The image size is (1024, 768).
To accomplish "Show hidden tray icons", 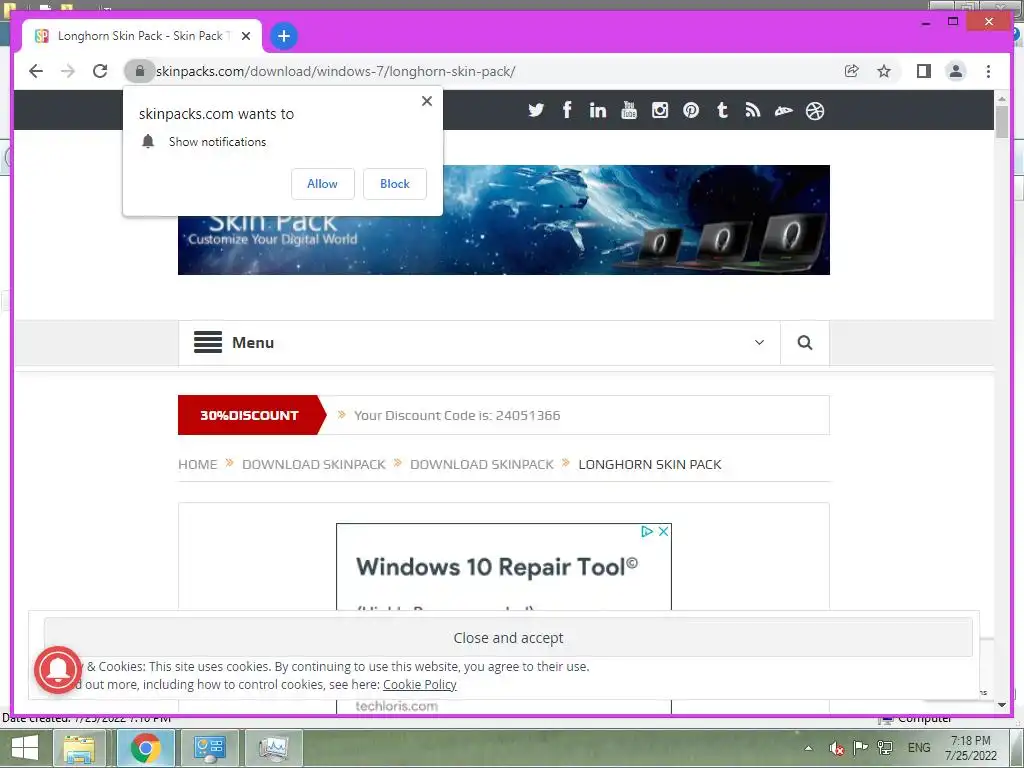I will [x=808, y=748].
